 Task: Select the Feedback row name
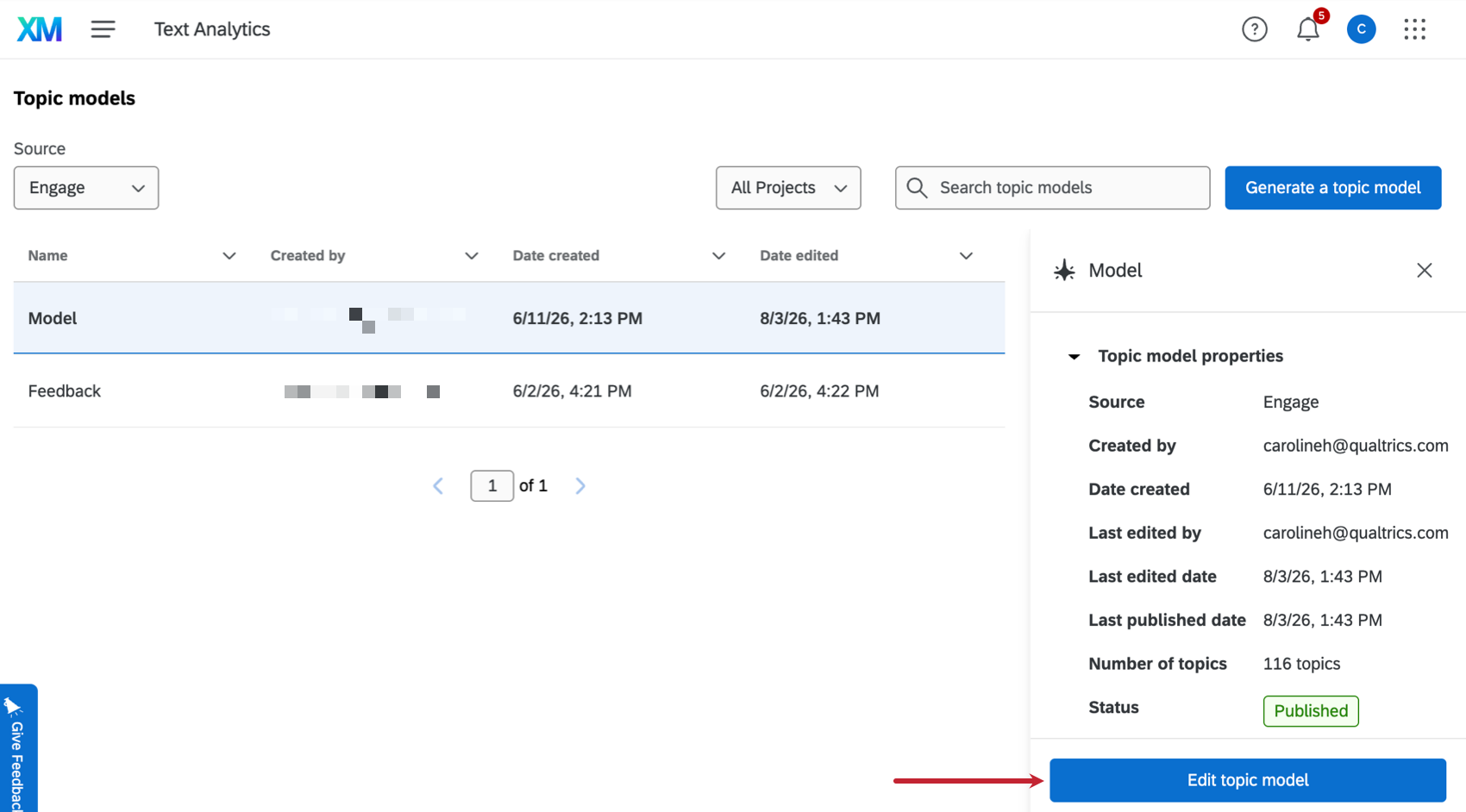tap(65, 391)
